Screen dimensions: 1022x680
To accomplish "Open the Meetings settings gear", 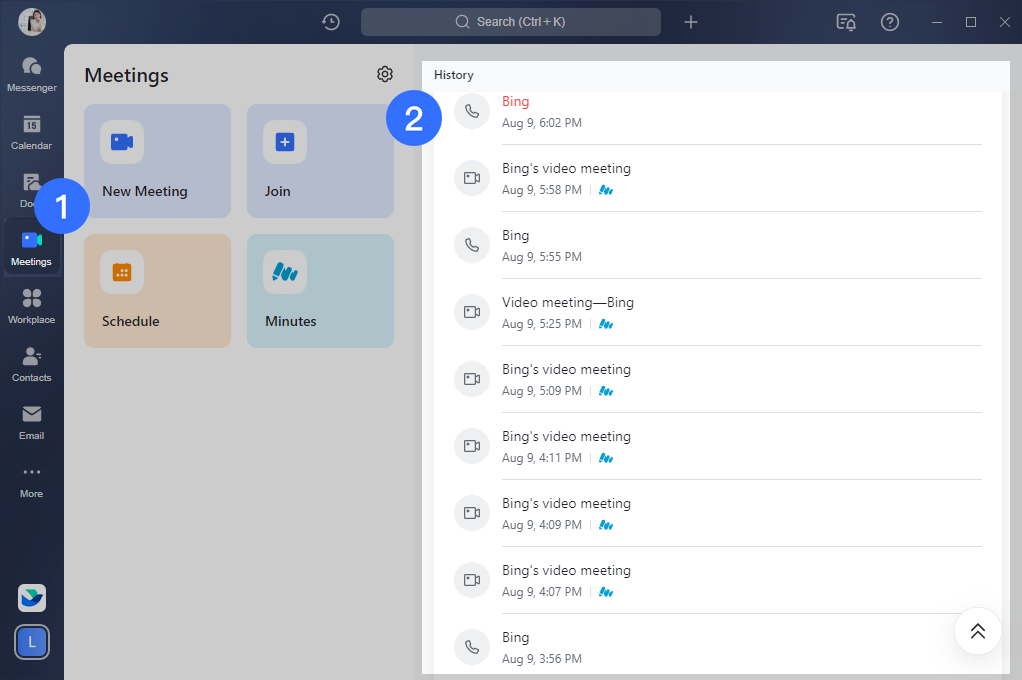I will click(x=385, y=74).
